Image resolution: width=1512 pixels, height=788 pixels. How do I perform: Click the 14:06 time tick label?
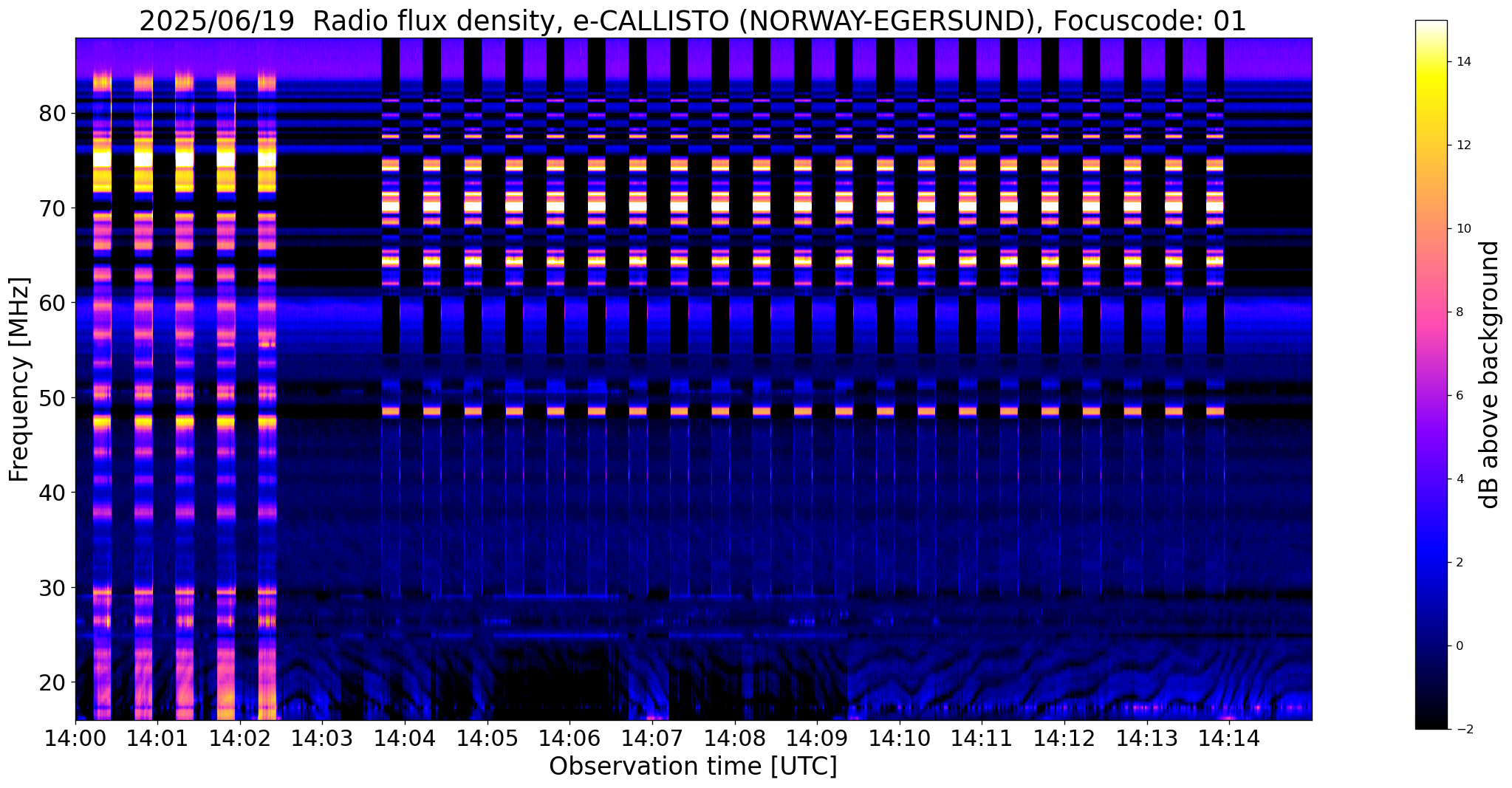[x=569, y=739]
